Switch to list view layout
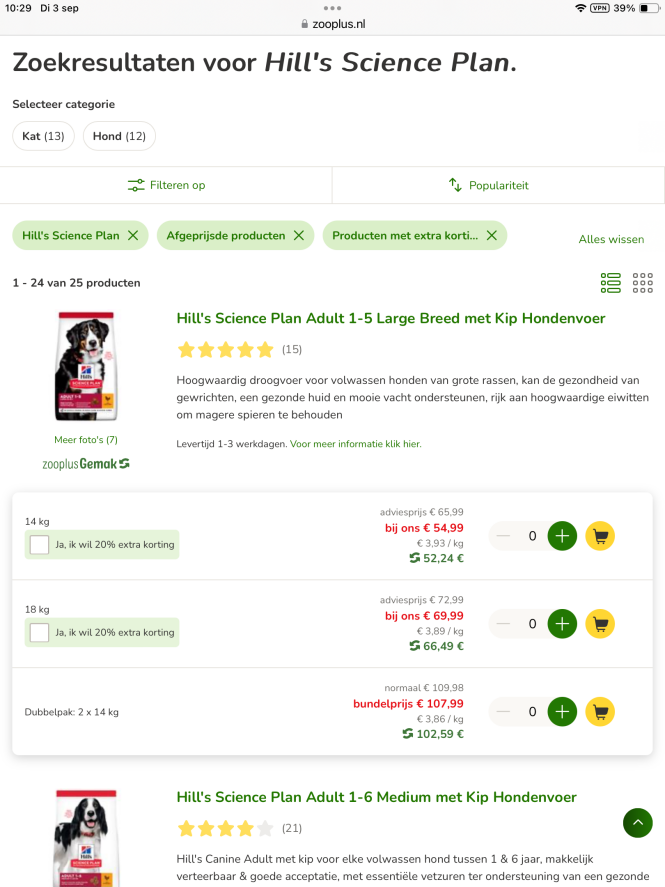 click(x=611, y=283)
